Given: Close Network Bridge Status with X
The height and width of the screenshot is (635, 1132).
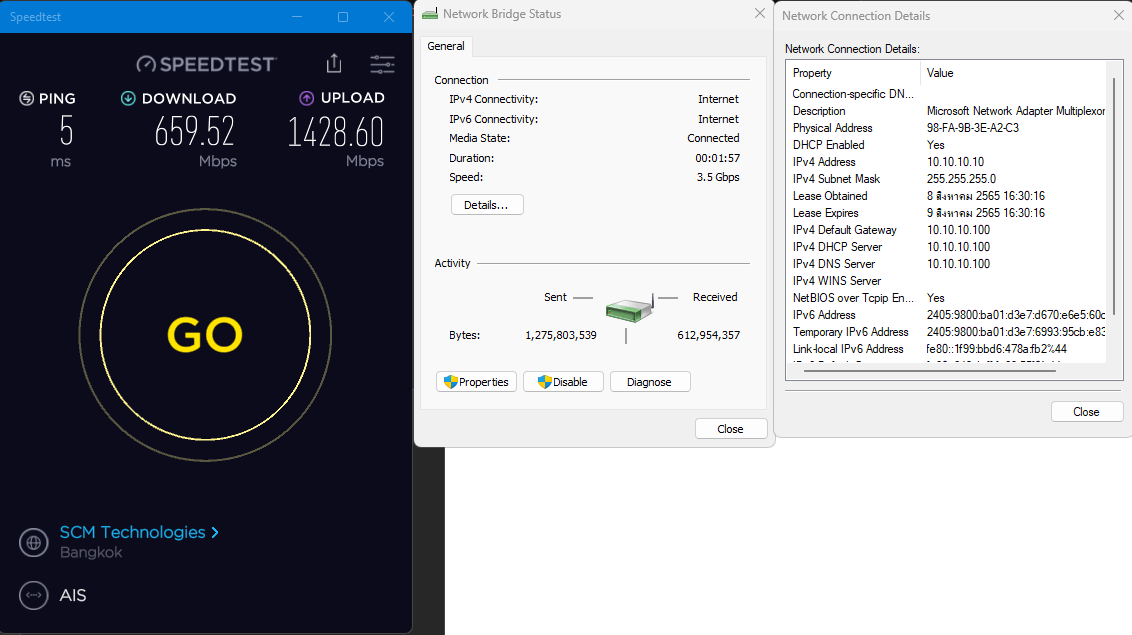Looking at the screenshot, I should point(759,13).
